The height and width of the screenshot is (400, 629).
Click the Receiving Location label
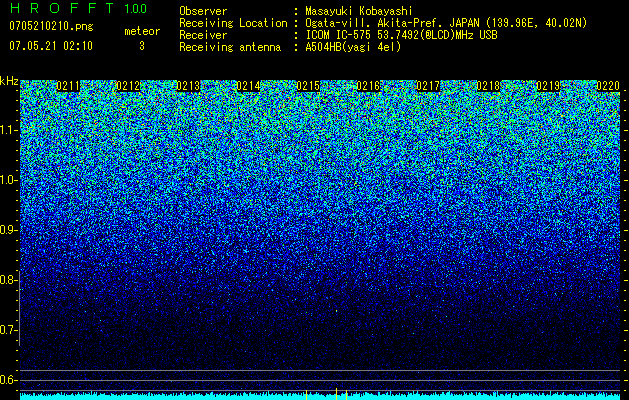click(x=233, y=23)
